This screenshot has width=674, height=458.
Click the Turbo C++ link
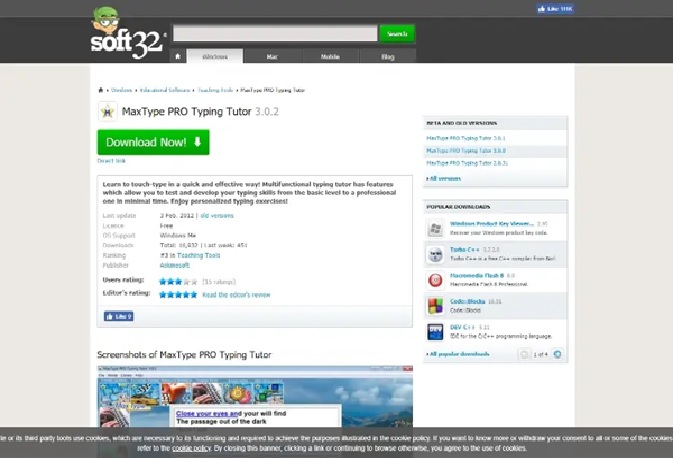tap(464, 249)
